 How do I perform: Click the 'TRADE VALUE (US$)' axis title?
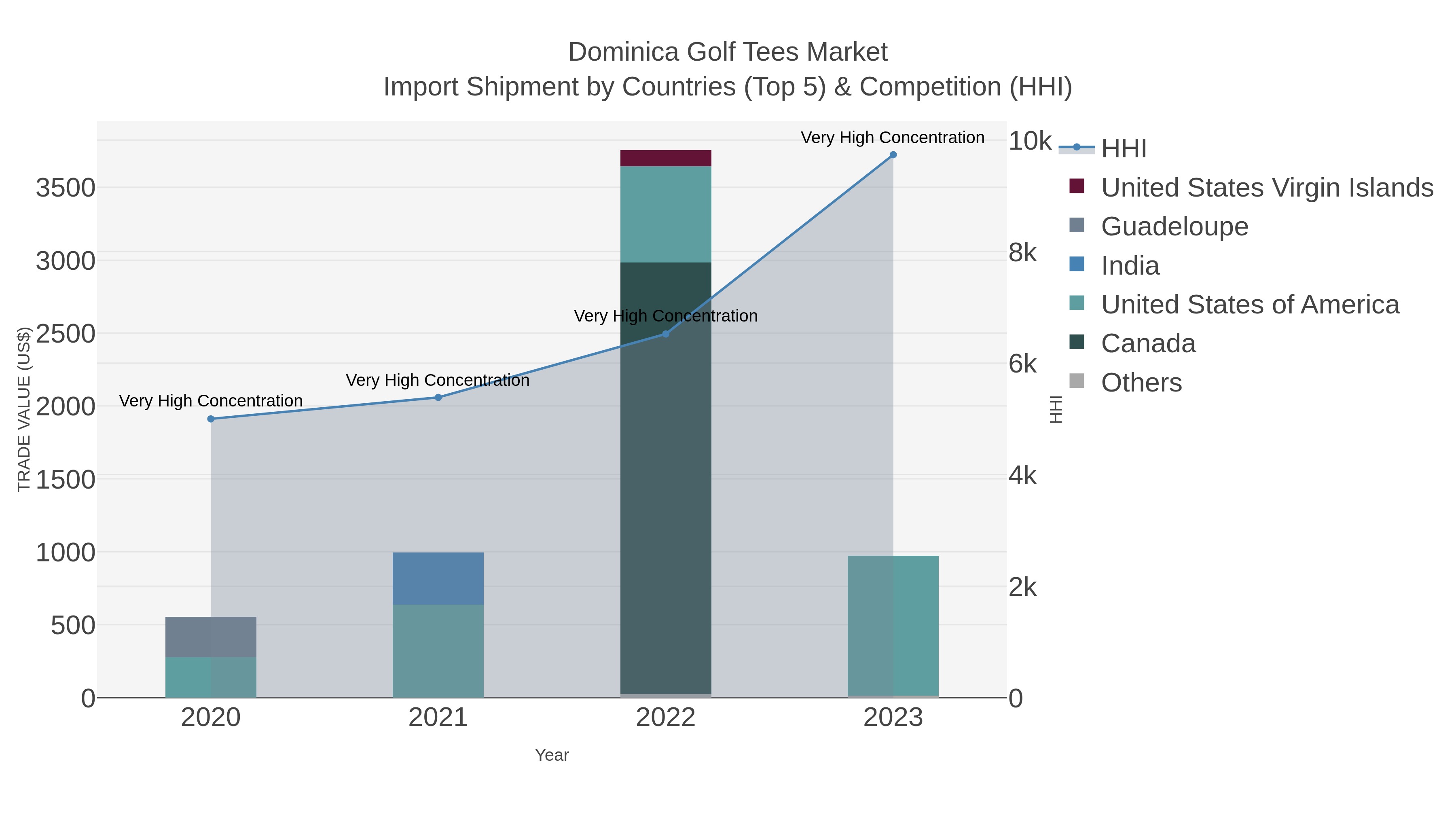(x=24, y=409)
